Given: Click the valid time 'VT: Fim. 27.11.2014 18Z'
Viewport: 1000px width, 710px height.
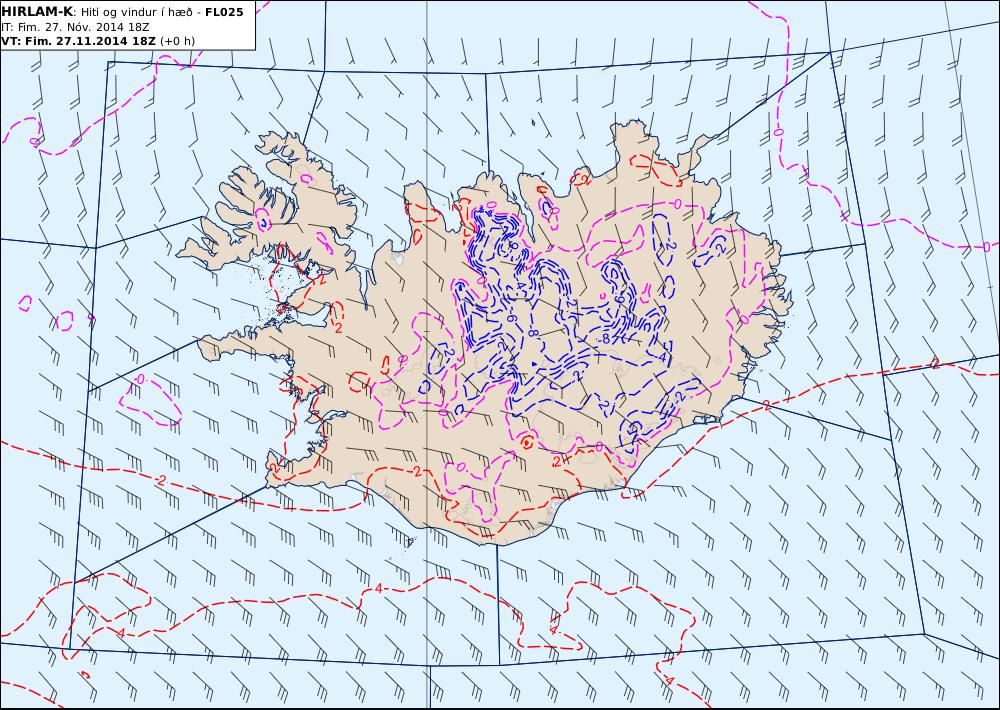Looking at the screenshot, I should pyautogui.click(x=78, y=41).
